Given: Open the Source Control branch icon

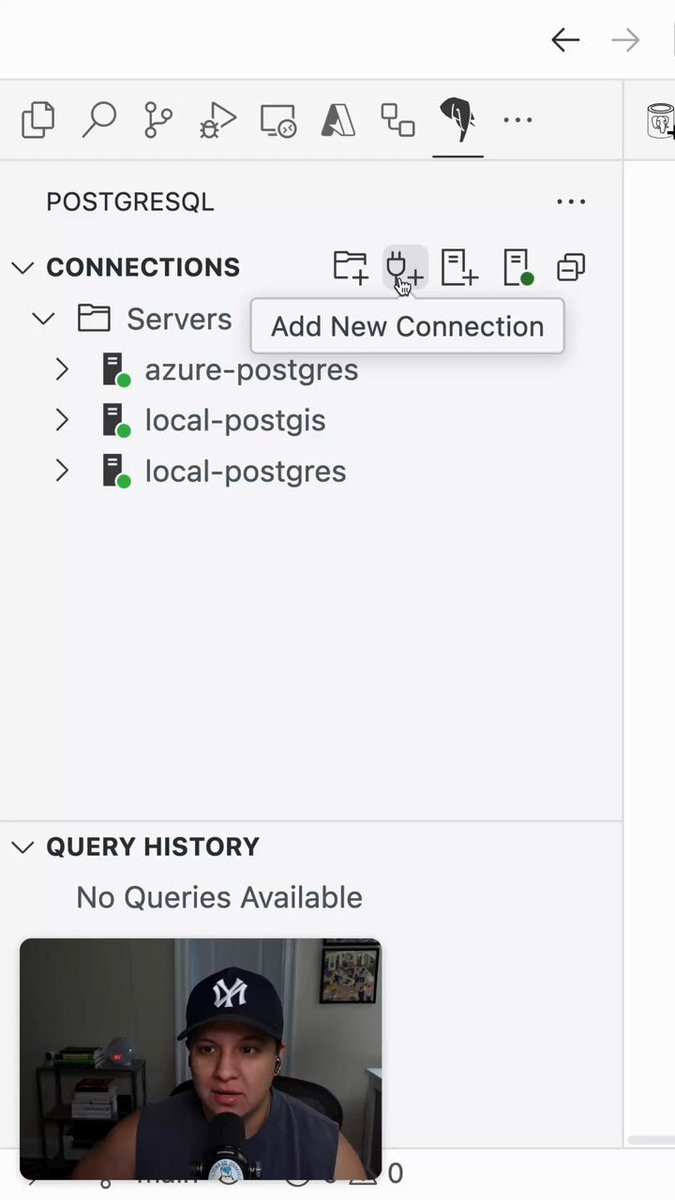Looking at the screenshot, I should (x=158, y=120).
